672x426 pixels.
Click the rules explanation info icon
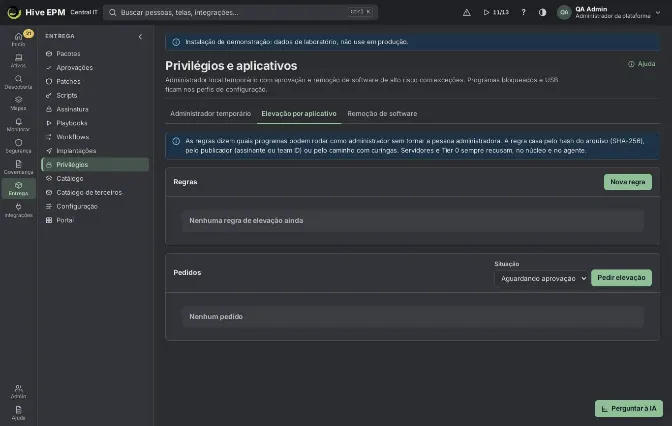tap(176, 141)
